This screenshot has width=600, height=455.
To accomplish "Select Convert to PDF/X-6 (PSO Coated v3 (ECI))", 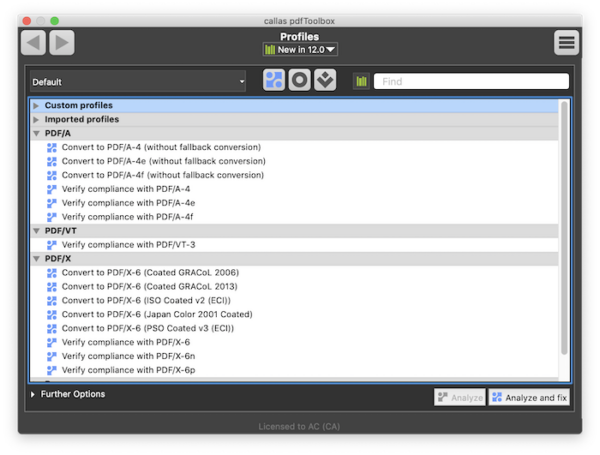I will 148,328.
